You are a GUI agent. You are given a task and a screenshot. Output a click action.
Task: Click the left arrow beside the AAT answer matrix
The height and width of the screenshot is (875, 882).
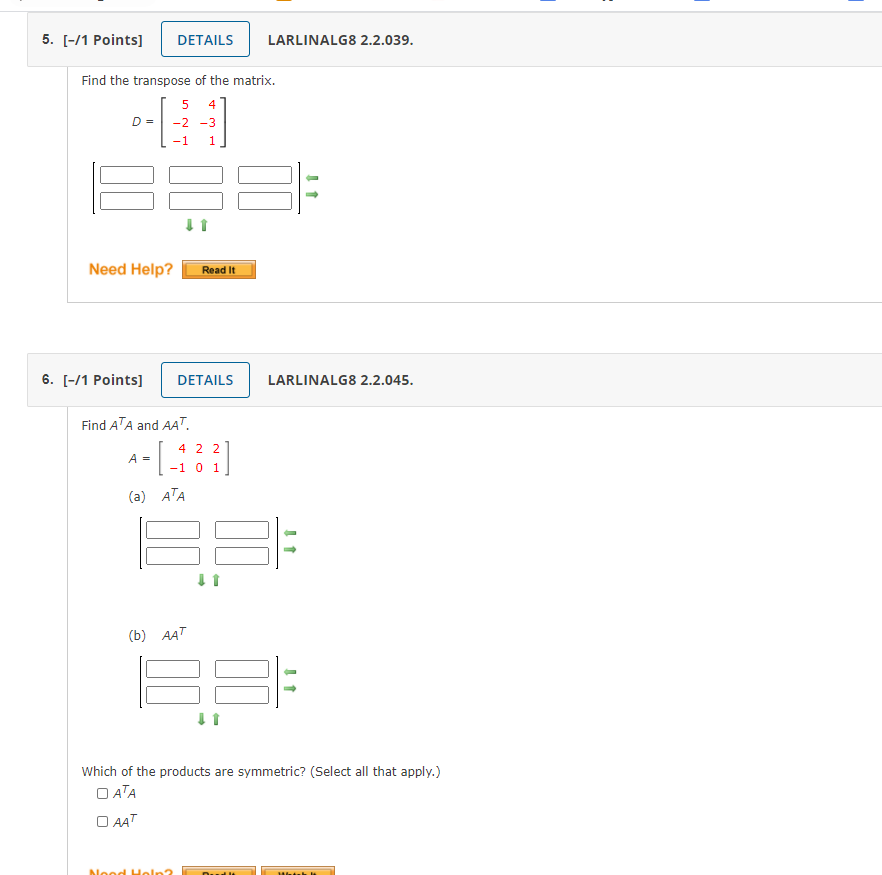[x=289, y=671]
